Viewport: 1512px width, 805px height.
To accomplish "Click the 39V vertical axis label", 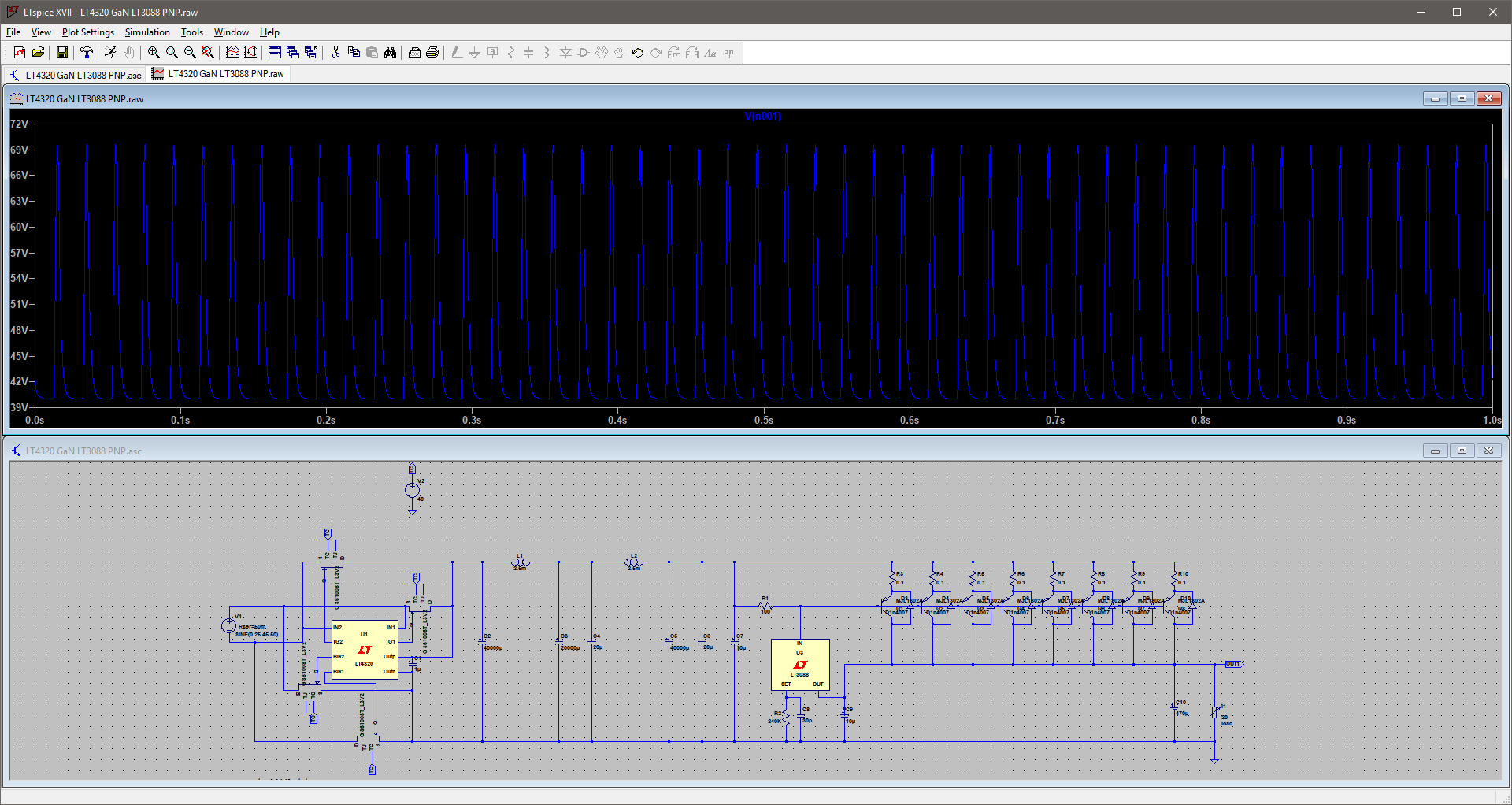I will (19, 407).
